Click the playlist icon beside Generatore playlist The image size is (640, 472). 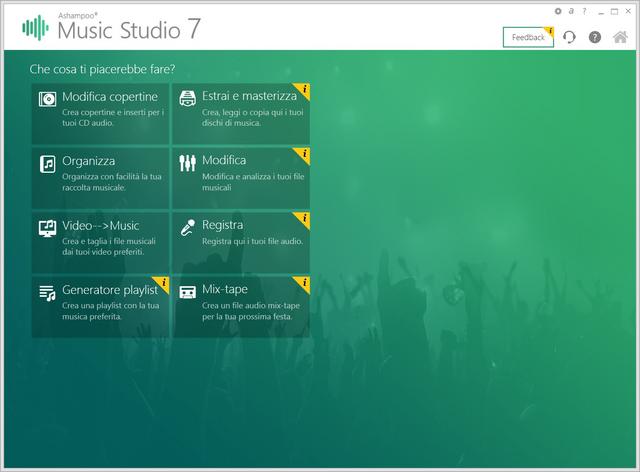click(x=47, y=293)
